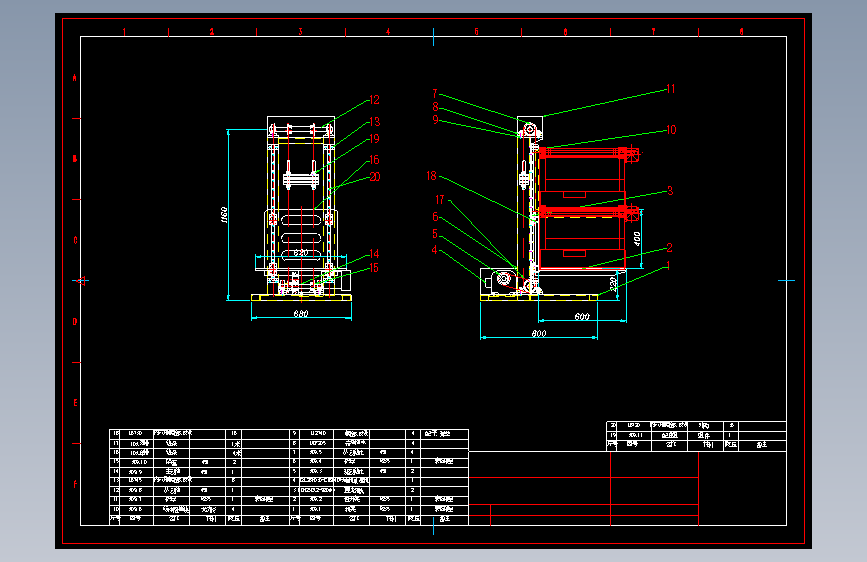Click column zone number 7 on top border
The height and width of the screenshot is (562, 867).
coord(653,32)
